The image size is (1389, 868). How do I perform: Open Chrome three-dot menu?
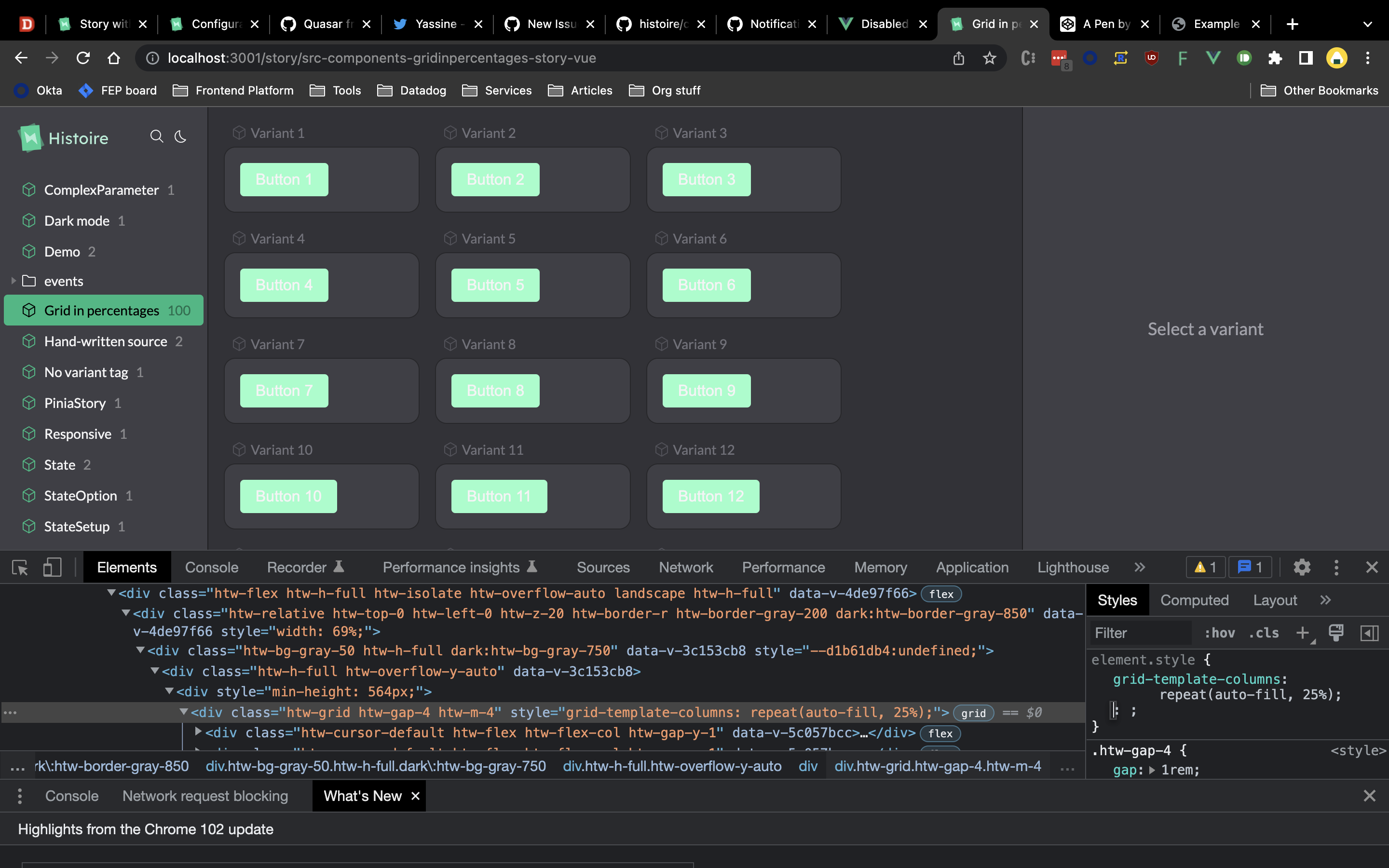(x=1368, y=58)
